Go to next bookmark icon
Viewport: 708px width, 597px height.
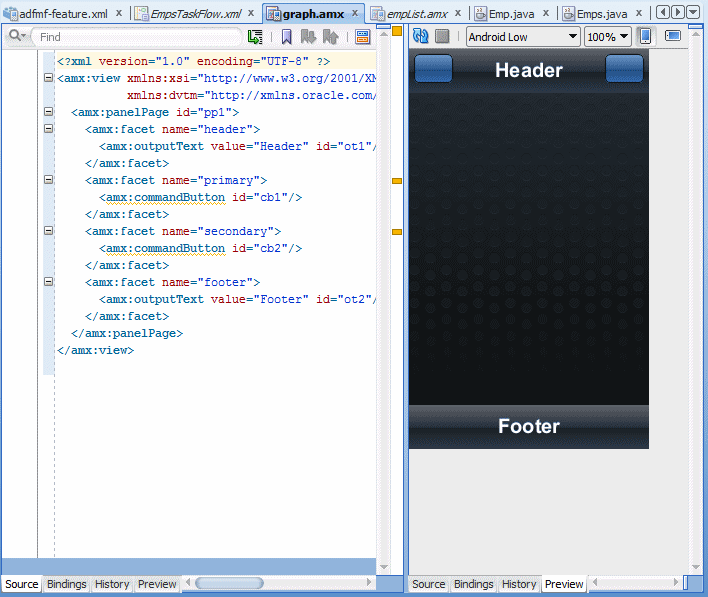308,37
